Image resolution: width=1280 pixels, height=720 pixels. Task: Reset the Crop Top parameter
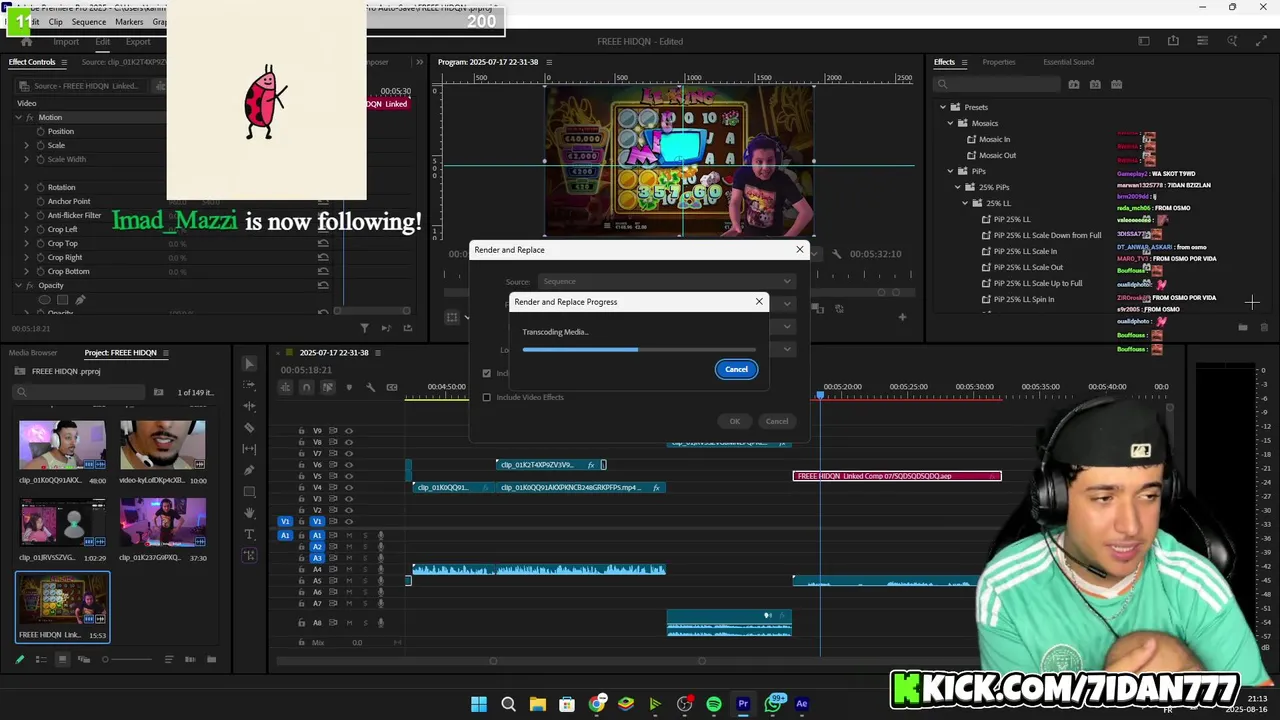(323, 243)
